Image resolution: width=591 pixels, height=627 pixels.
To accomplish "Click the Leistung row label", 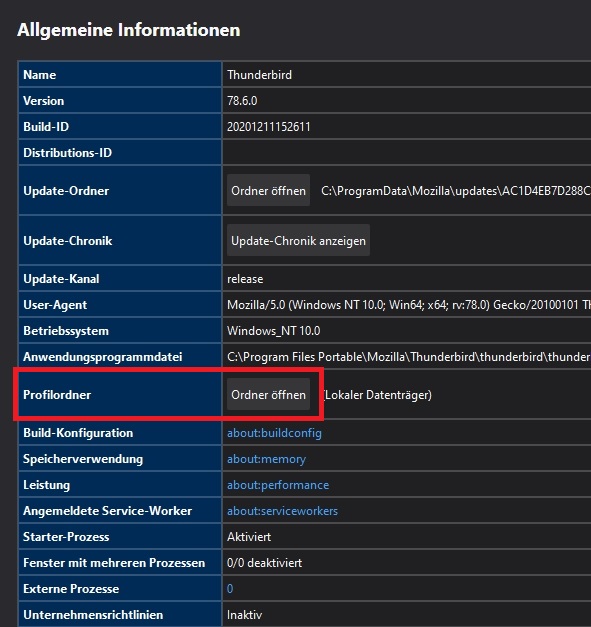I will [46, 485].
